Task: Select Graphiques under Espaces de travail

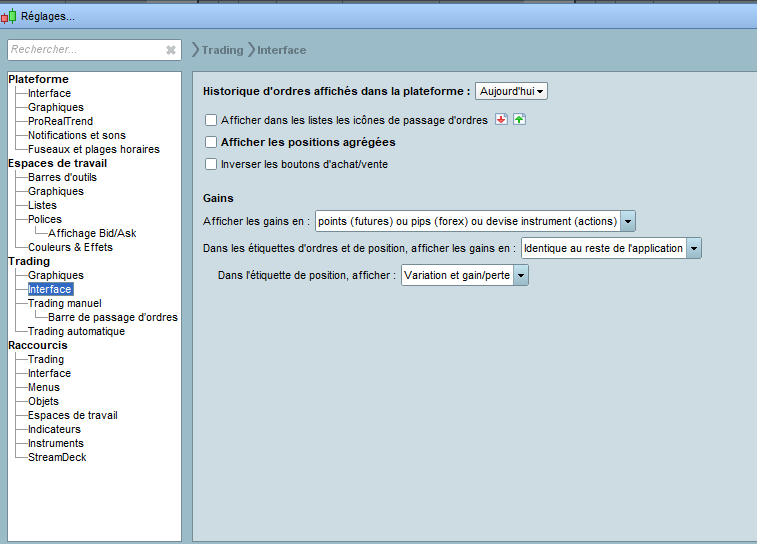Action: click(x=56, y=191)
